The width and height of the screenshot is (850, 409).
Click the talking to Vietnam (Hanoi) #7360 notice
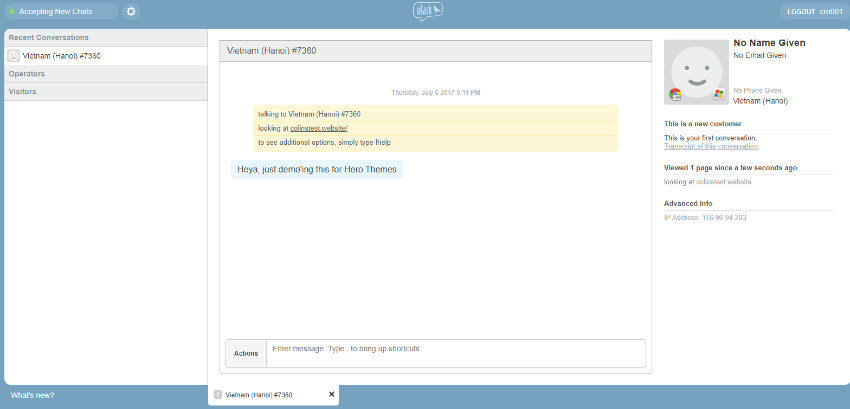coord(310,114)
